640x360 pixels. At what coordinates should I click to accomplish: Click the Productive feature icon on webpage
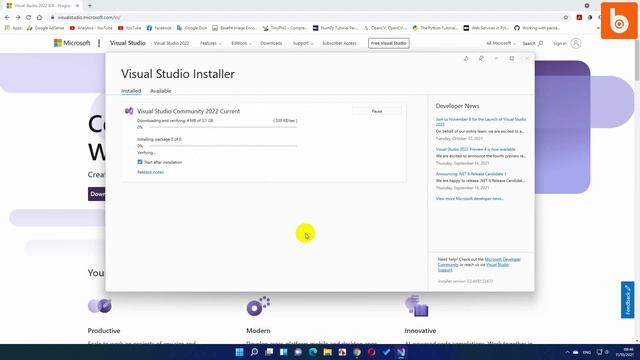click(100, 306)
